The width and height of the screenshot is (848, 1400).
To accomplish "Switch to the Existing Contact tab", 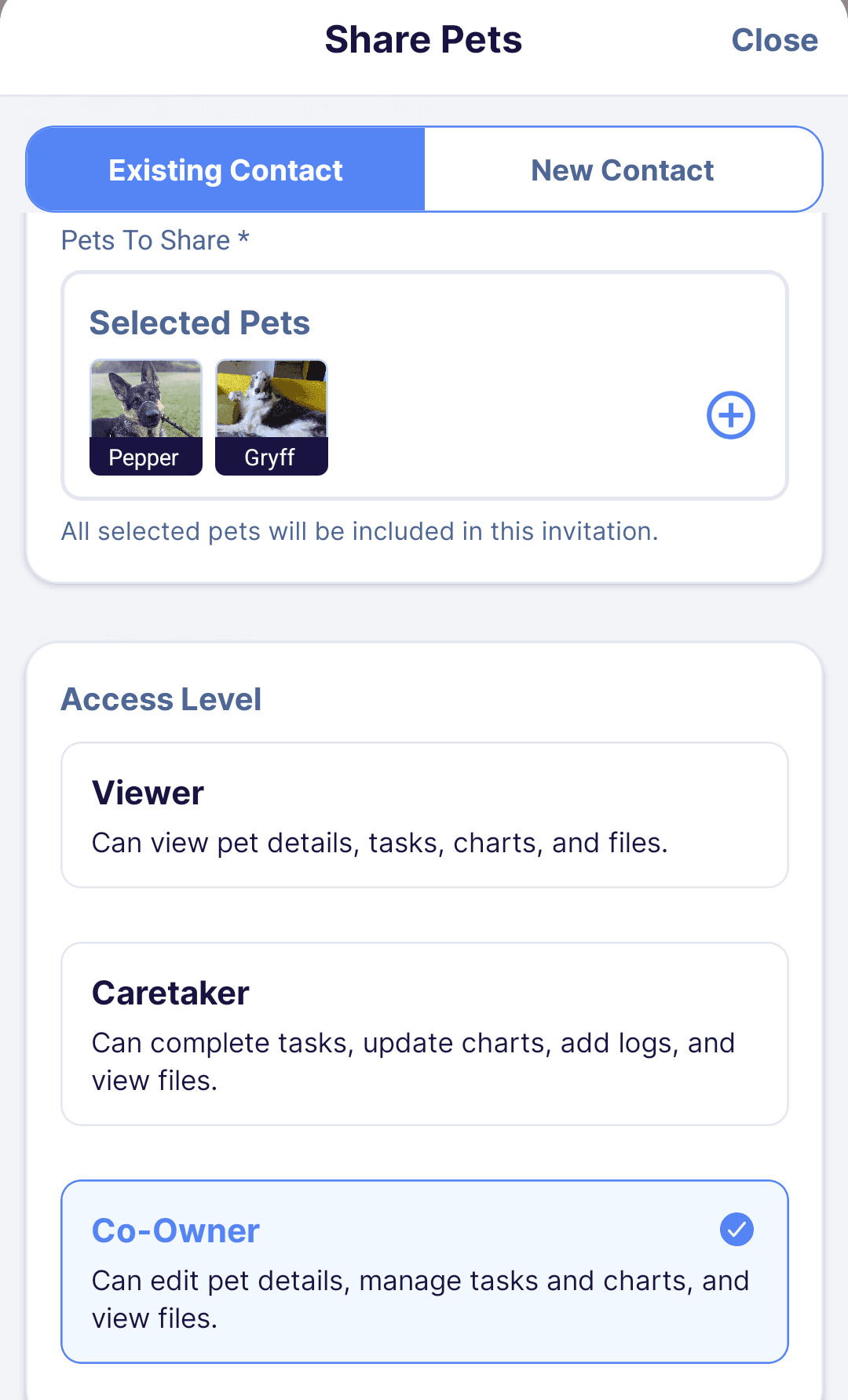I will [x=225, y=169].
